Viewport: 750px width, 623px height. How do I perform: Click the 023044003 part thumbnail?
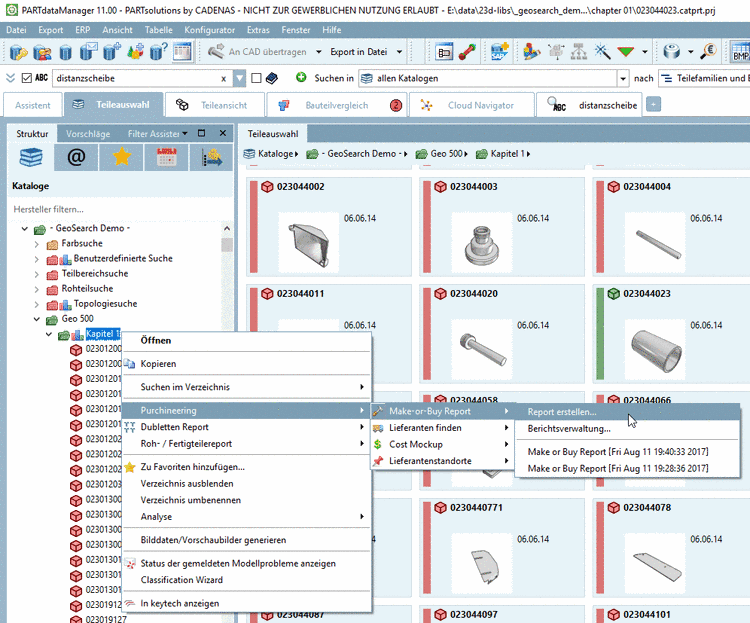tap(482, 245)
